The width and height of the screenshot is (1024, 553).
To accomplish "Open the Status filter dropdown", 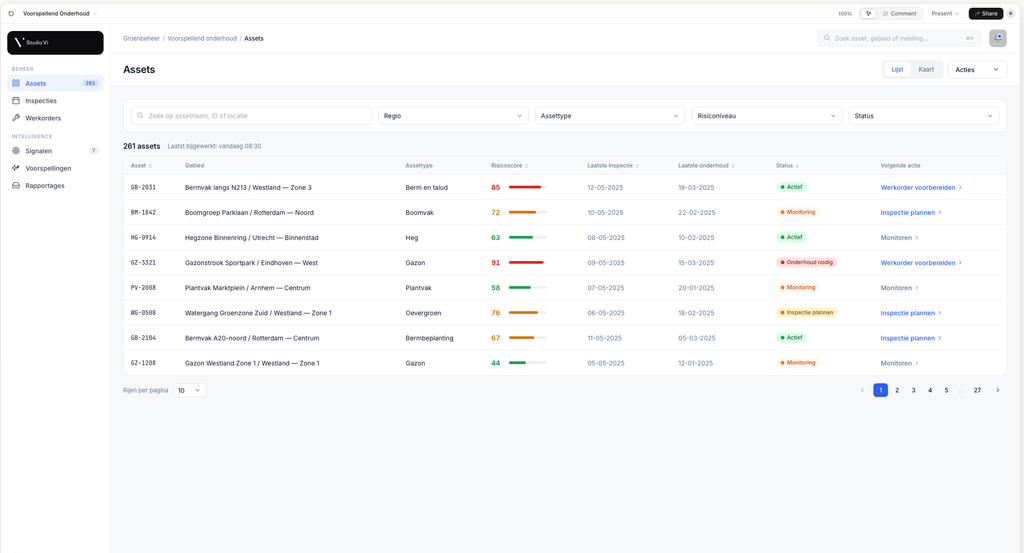I will pyautogui.click(x=923, y=116).
